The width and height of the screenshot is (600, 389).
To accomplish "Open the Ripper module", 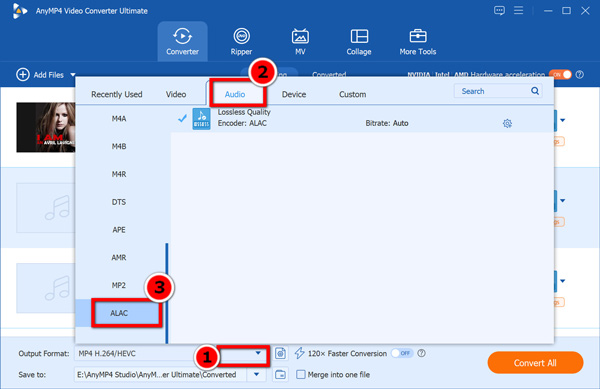I will [241, 41].
